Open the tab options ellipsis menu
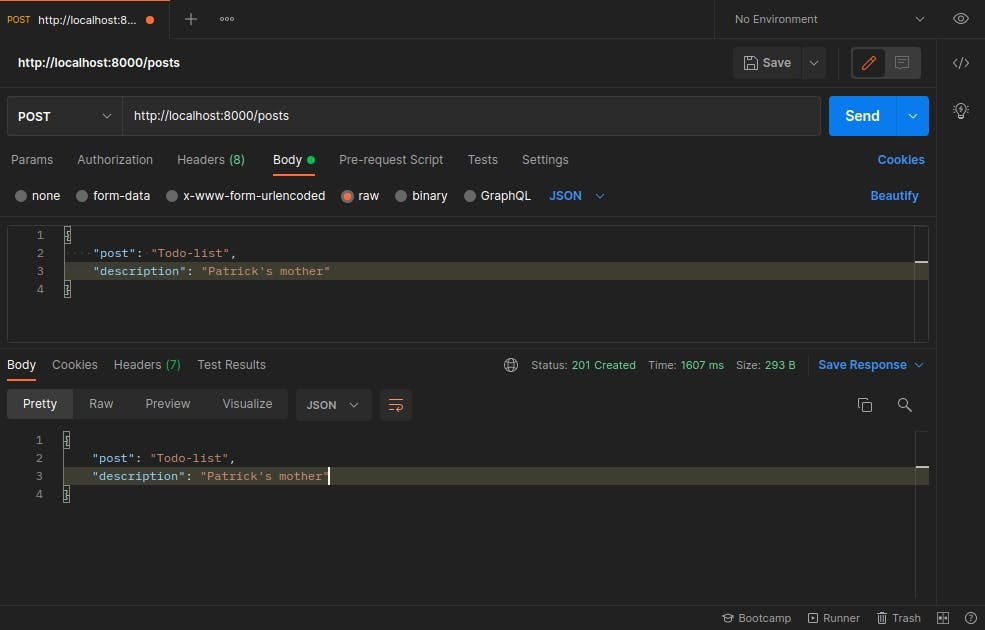985x630 pixels. (x=227, y=19)
